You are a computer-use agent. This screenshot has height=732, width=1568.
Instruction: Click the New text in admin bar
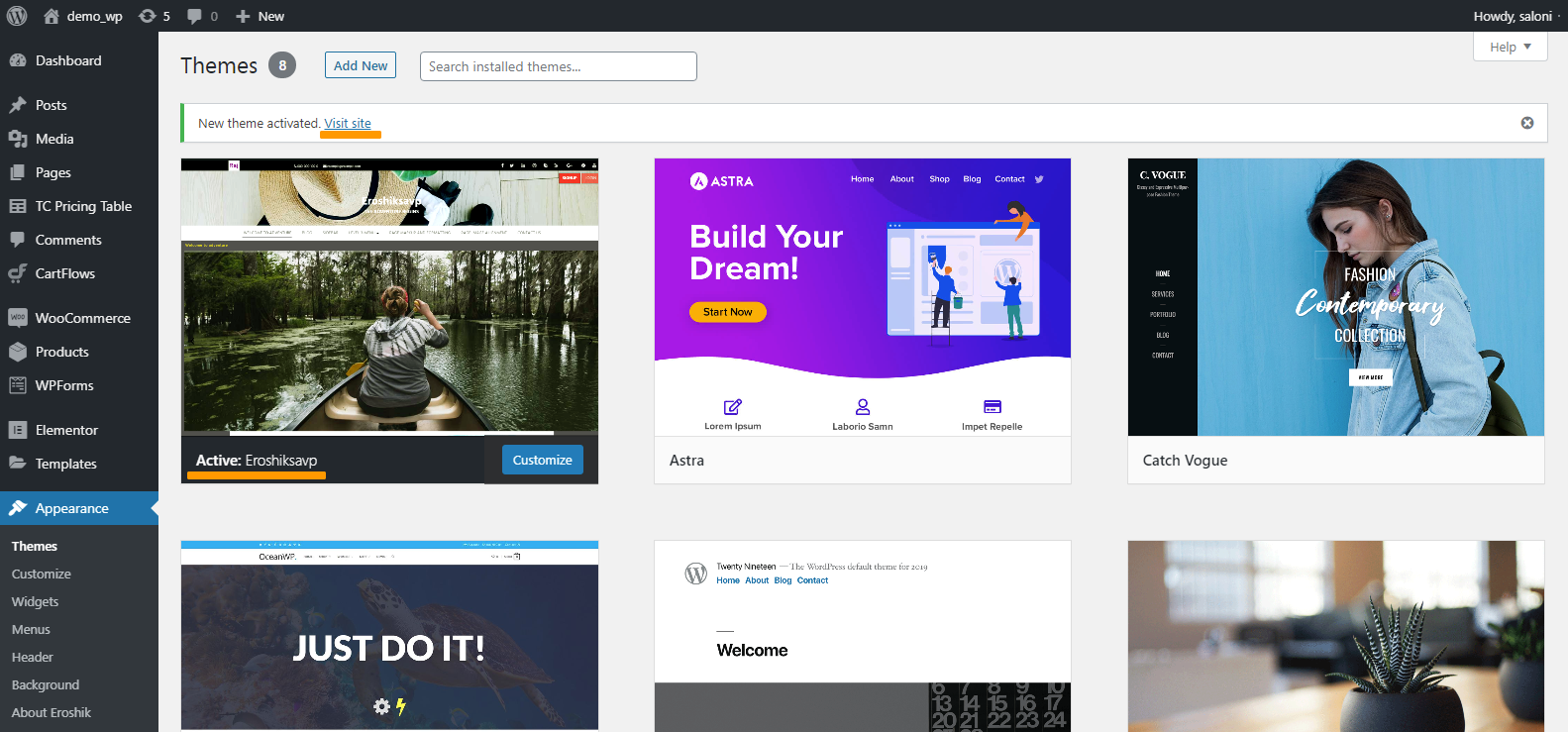tap(271, 16)
